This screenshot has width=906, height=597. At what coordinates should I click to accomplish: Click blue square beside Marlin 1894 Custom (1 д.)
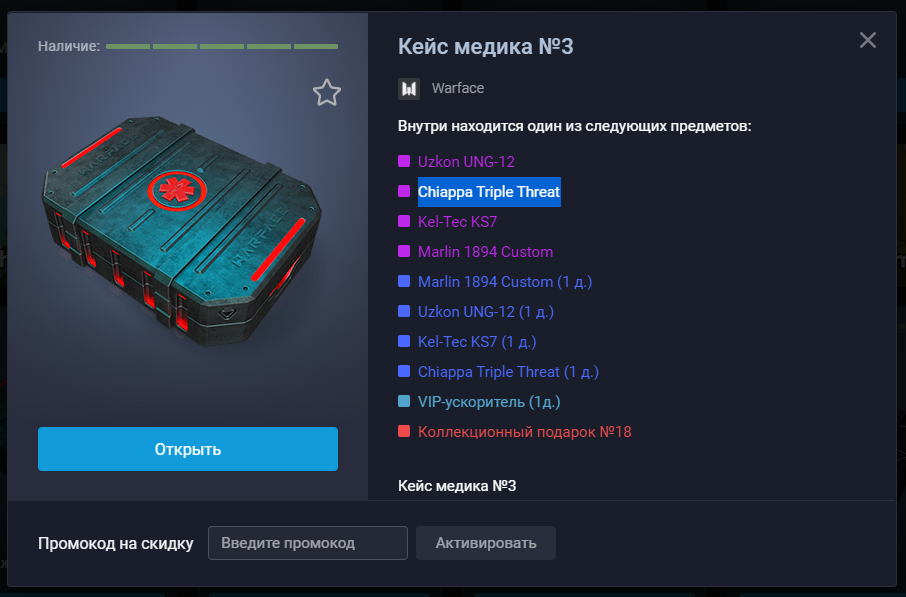404,281
